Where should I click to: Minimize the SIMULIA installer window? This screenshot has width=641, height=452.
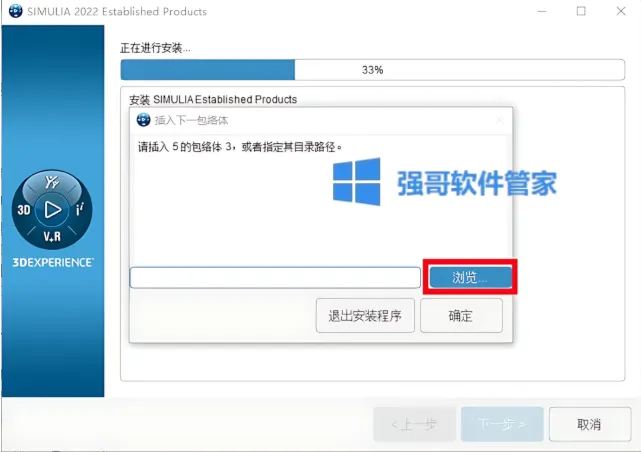542,11
